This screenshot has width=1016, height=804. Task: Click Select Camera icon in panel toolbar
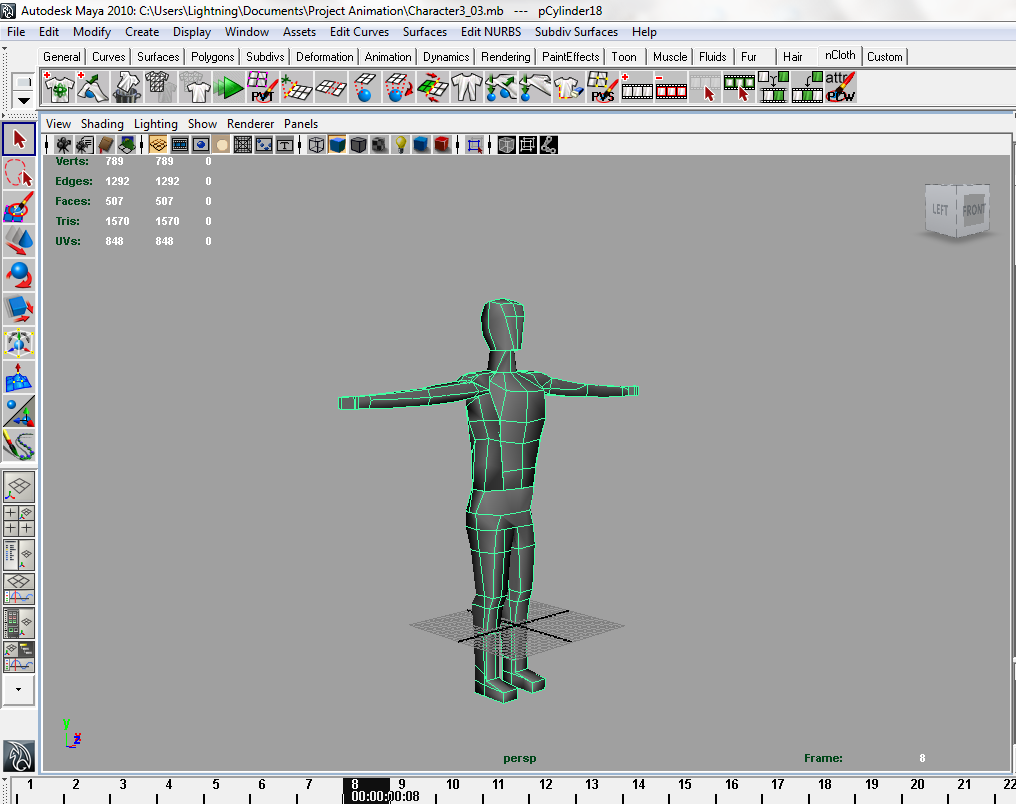tap(64, 144)
